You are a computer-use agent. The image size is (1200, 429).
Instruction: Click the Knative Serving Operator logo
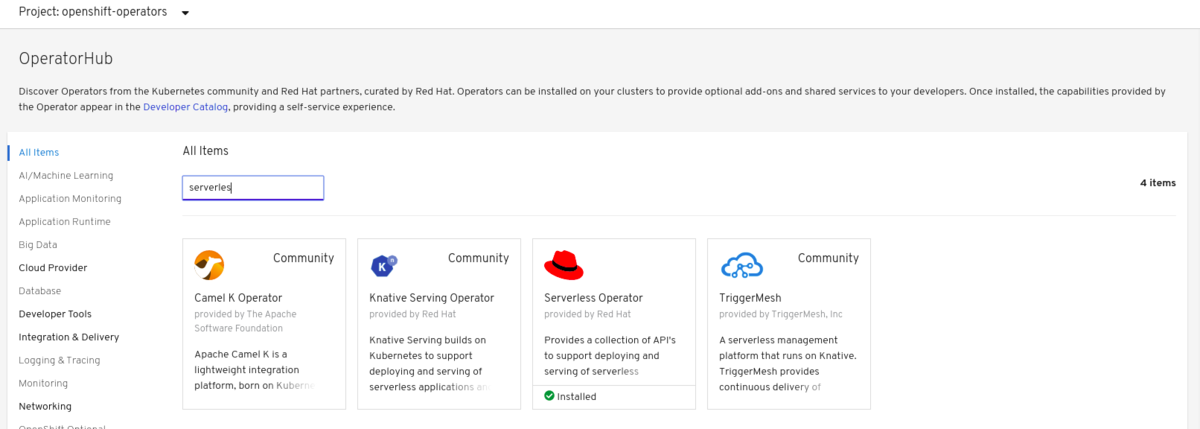384,265
